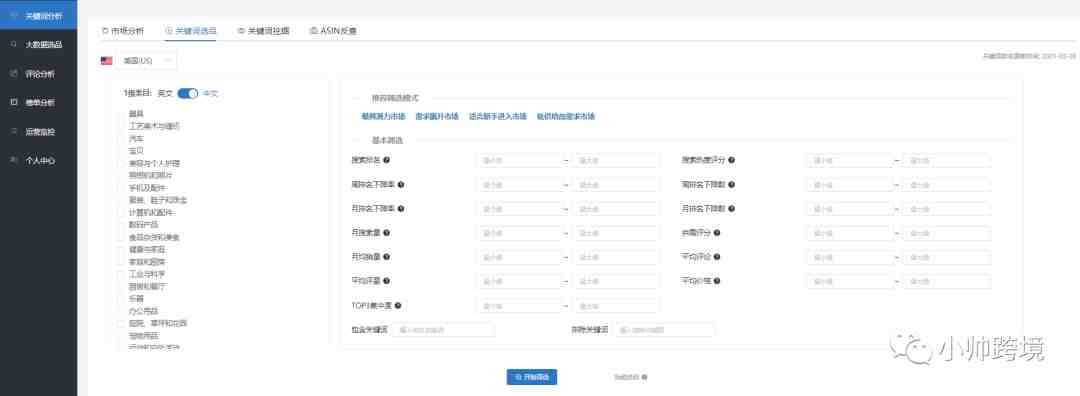This screenshot has height=396, width=1080.
Task: Check the 办公用品 category checkbox
Action: (121, 311)
